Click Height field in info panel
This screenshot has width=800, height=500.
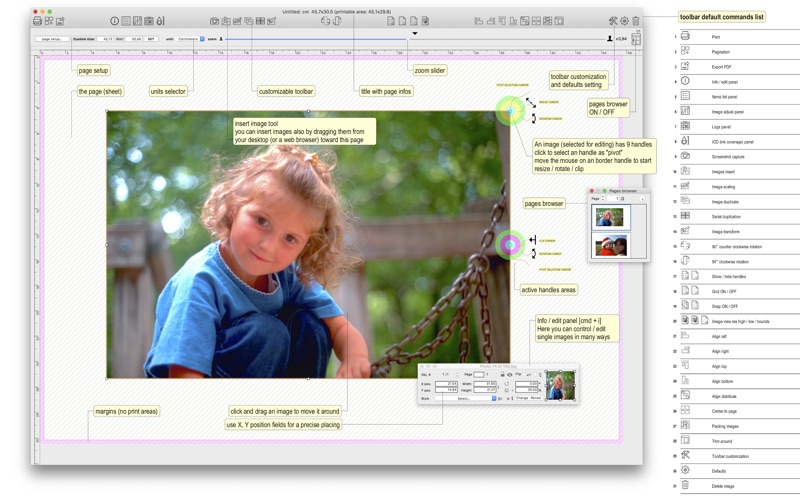[x=485, y=390]
